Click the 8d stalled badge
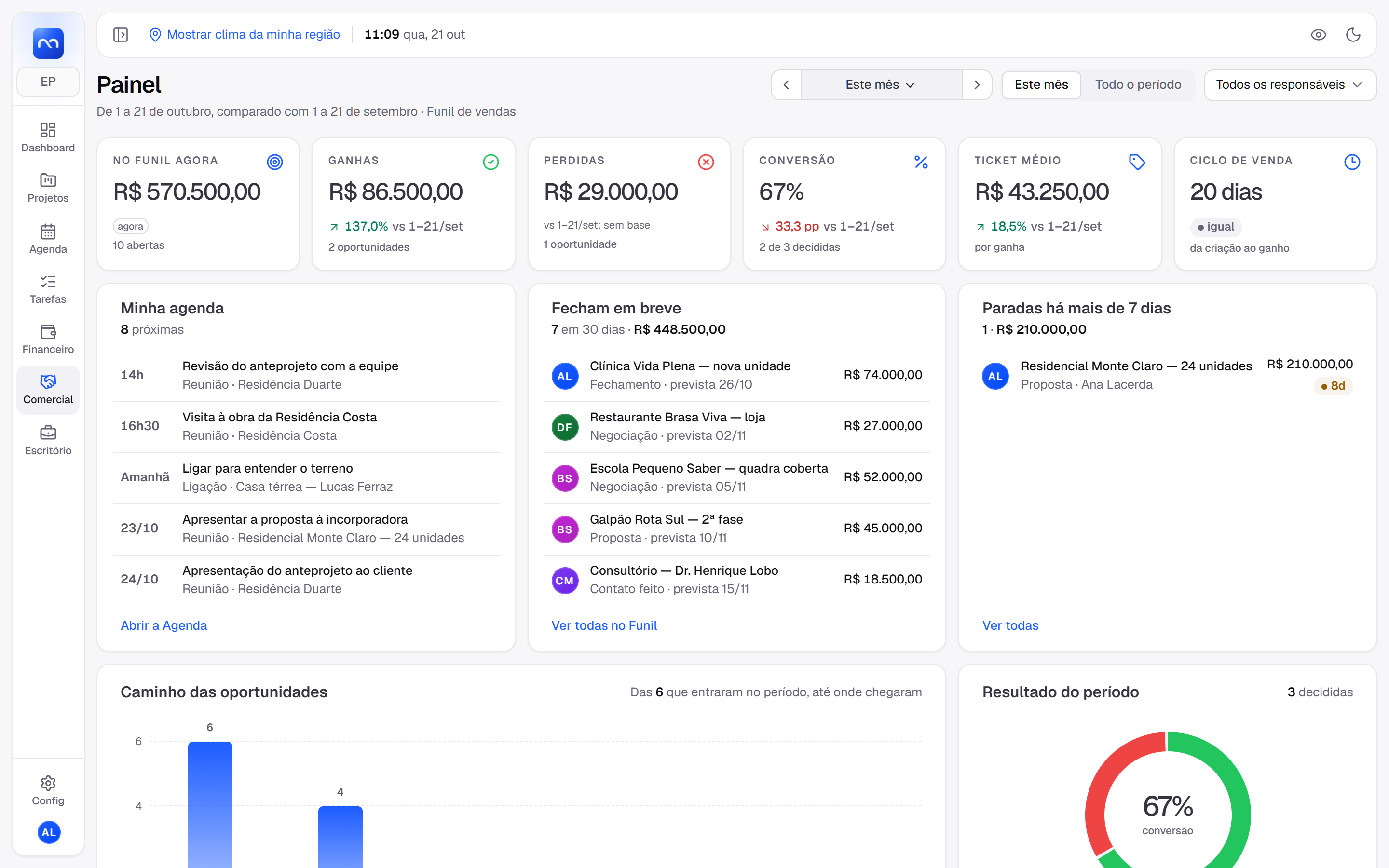 [1333, 386]
